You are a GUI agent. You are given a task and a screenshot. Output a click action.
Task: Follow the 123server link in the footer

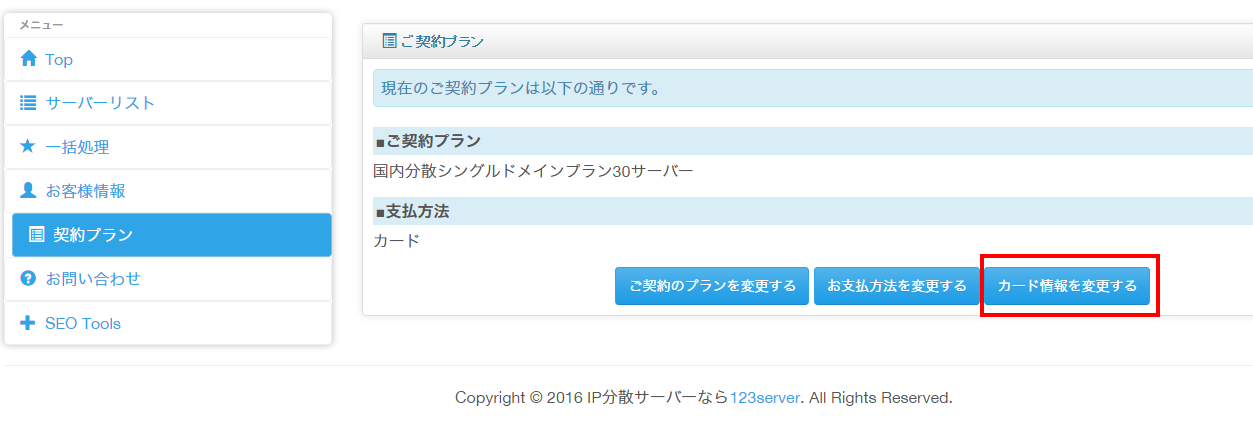tap(765, 398)
